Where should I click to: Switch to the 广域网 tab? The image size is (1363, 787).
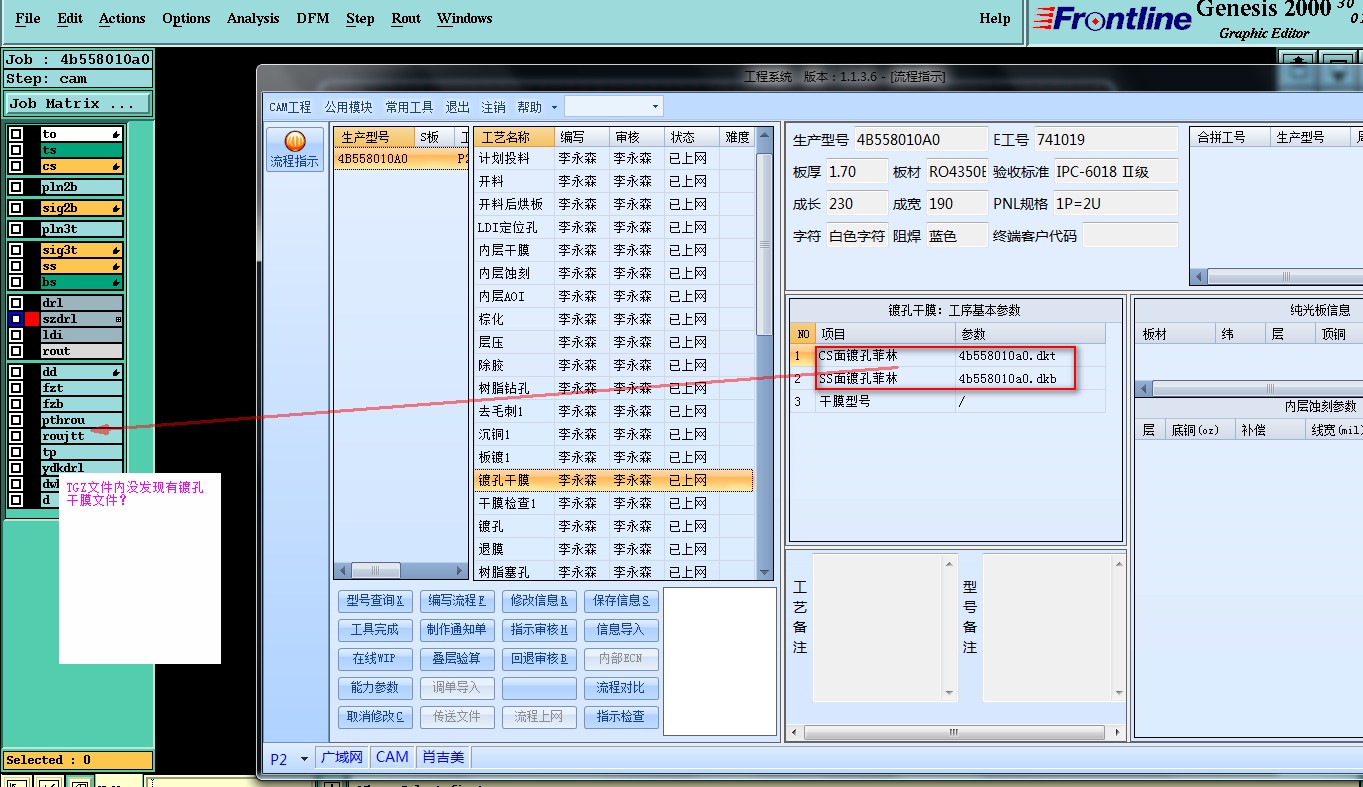[342, 757]
